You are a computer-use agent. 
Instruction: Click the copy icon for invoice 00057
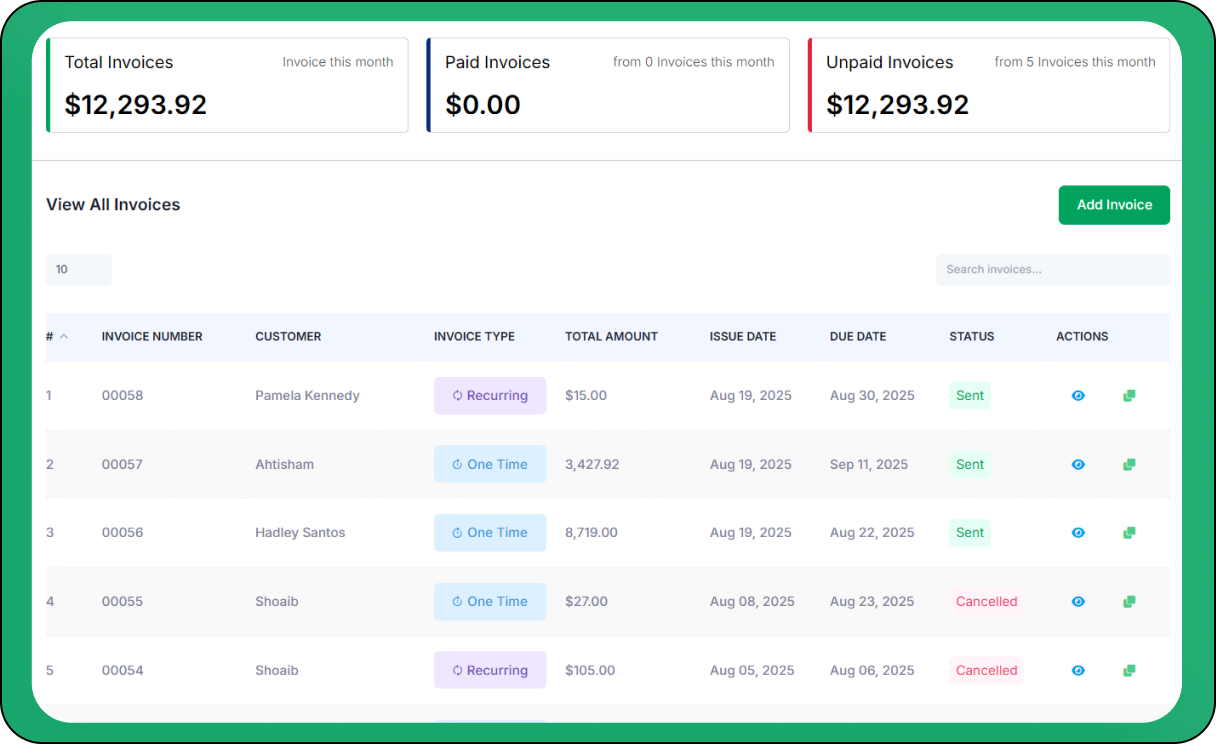[1129, 465]
